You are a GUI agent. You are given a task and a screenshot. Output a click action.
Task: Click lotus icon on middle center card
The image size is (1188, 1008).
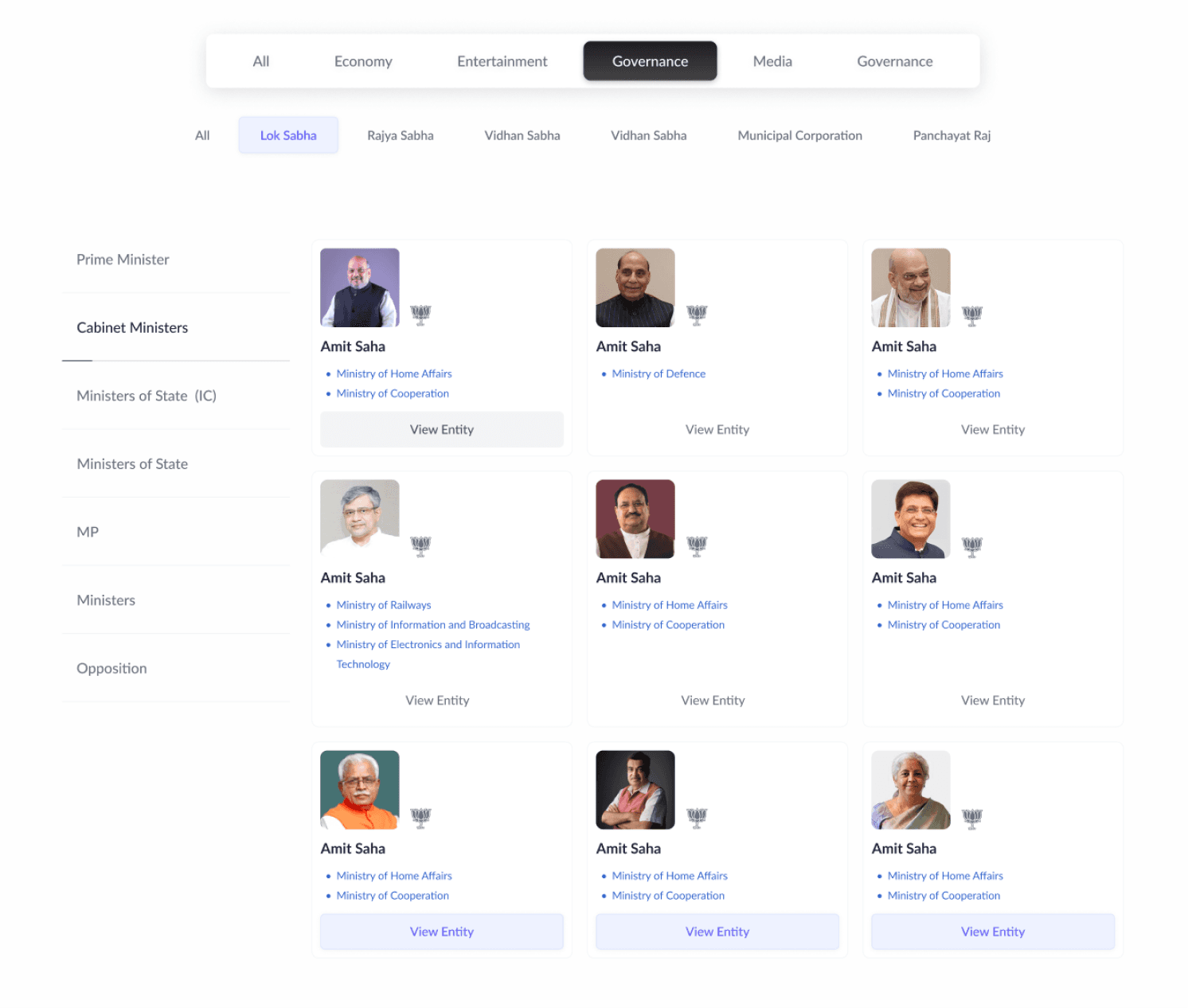tap(697, 545)
